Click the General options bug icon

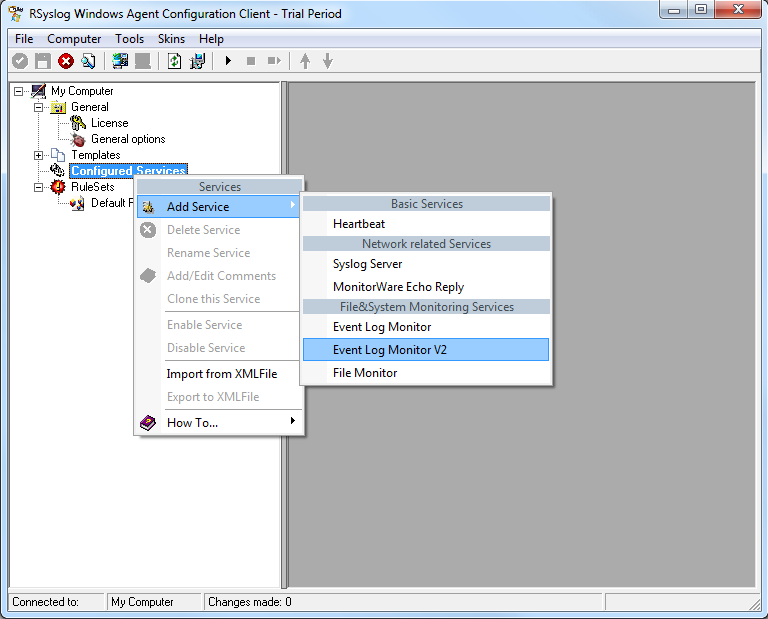pos(78,140)
